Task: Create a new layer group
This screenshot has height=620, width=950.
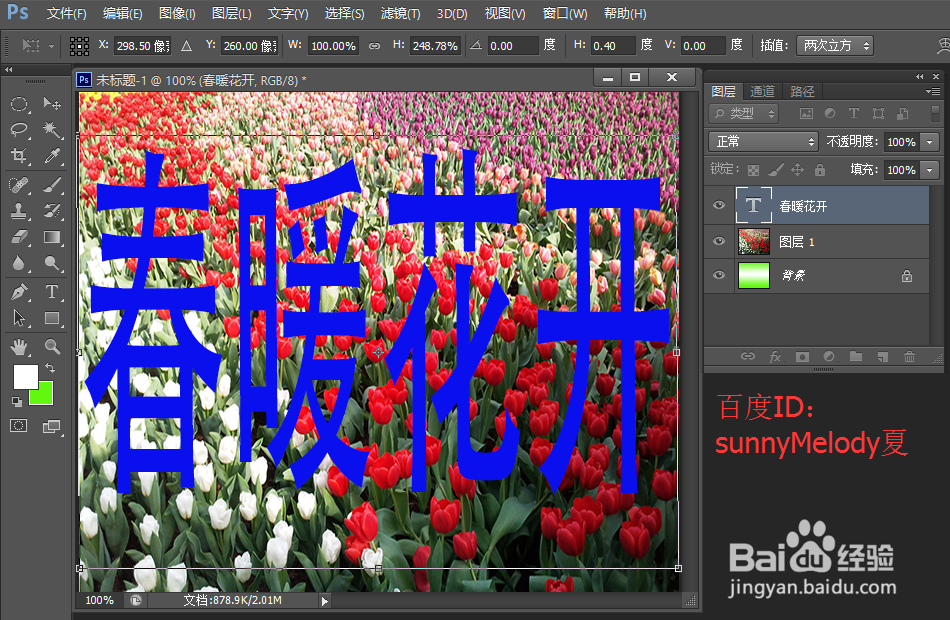Action: 855,356
